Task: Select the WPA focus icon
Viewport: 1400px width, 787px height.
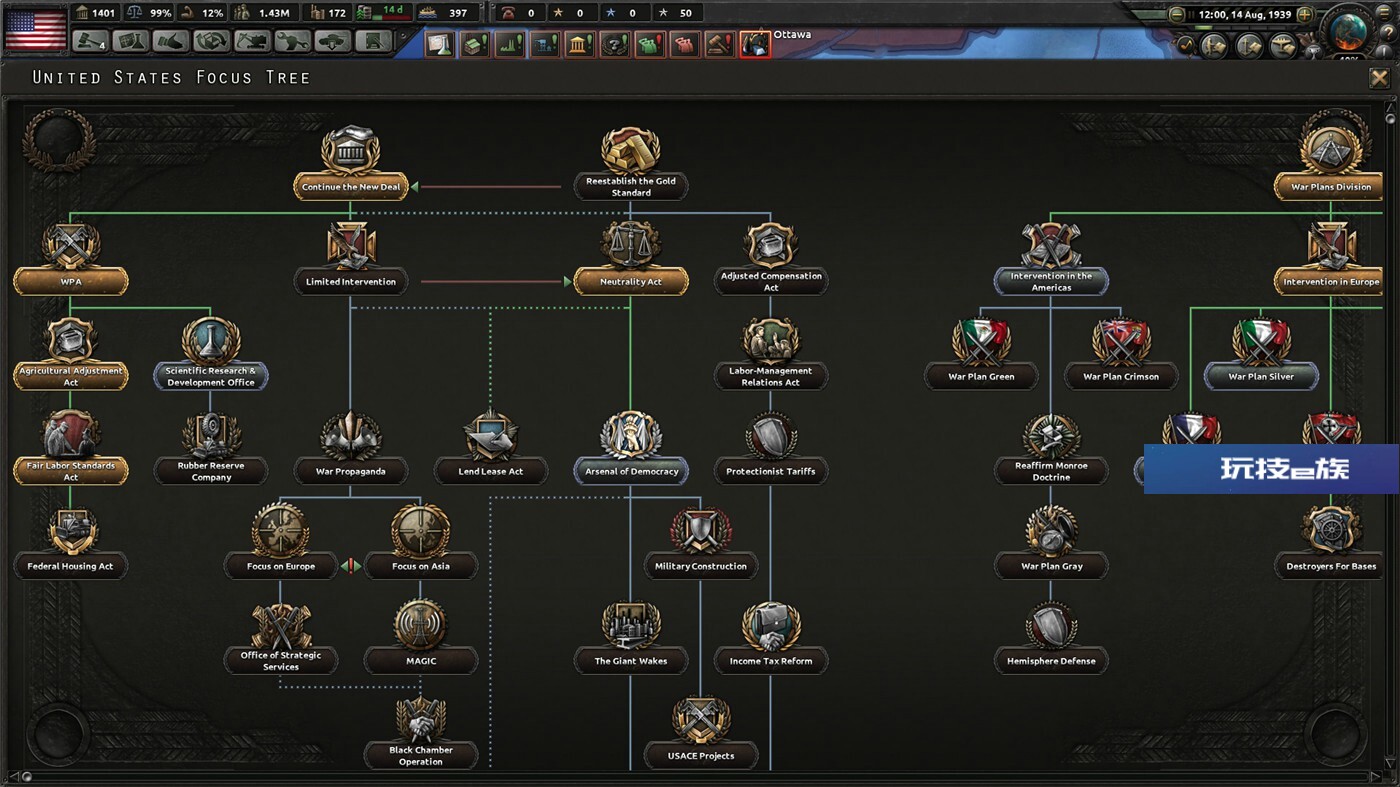Action: point(71,245)
